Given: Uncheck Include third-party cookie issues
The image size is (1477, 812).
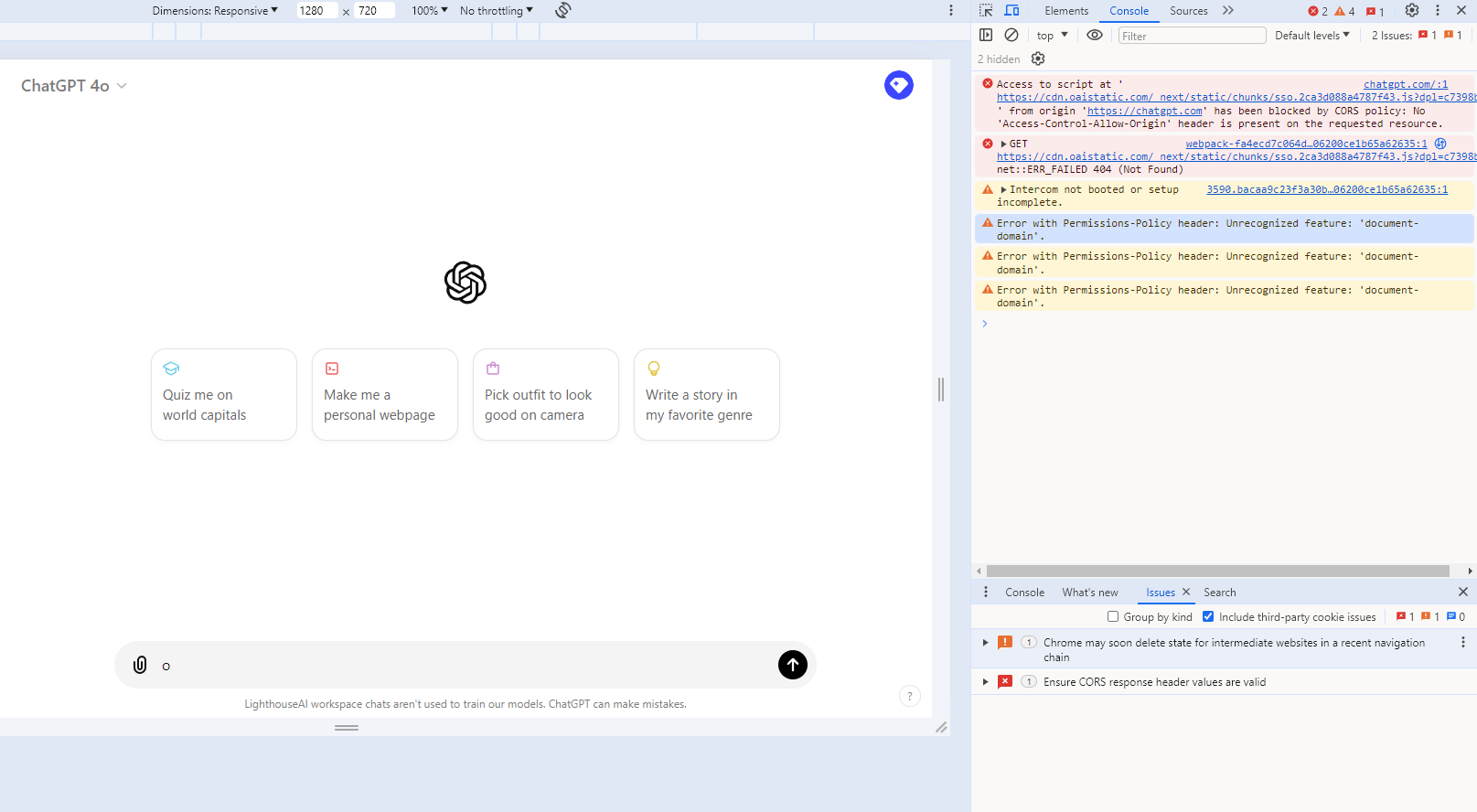Looking at the screenshot, I should pos(1208,616).
